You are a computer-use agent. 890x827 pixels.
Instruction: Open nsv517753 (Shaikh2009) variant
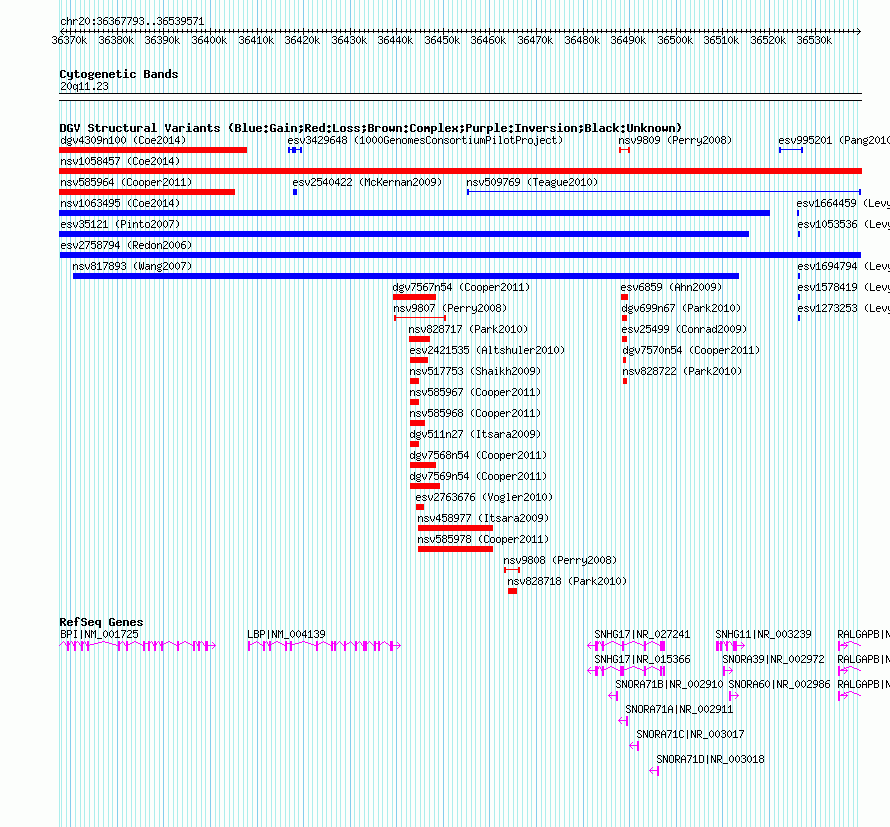[x=475, y=371]
